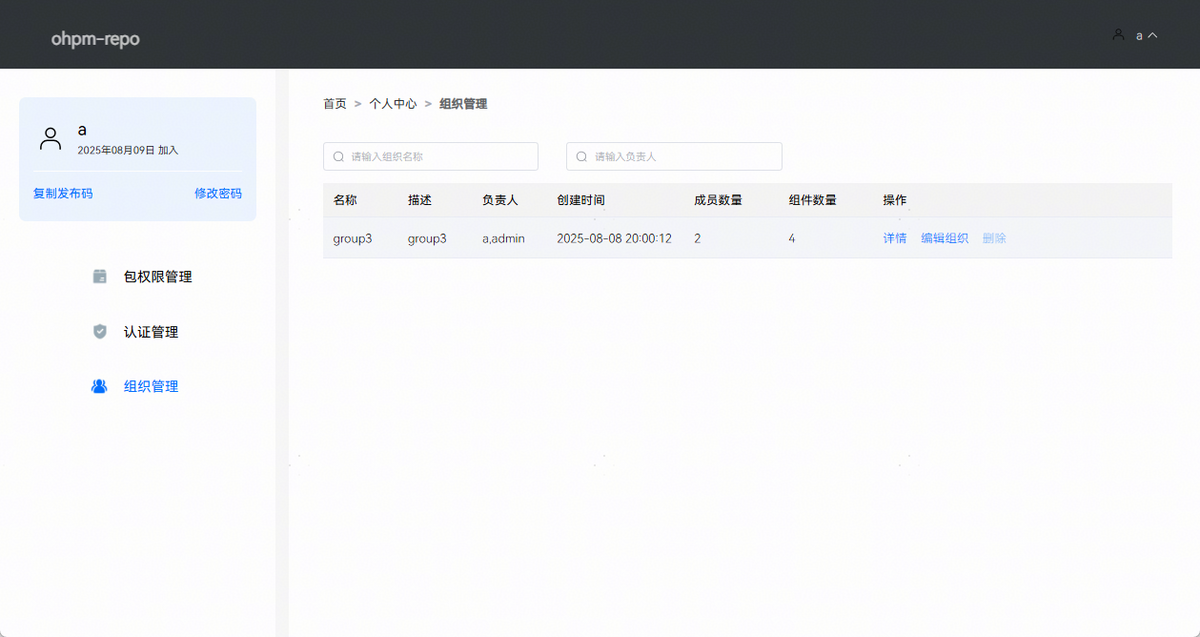Focus the 请输入组织名称 text field

(x=440, y=157)
